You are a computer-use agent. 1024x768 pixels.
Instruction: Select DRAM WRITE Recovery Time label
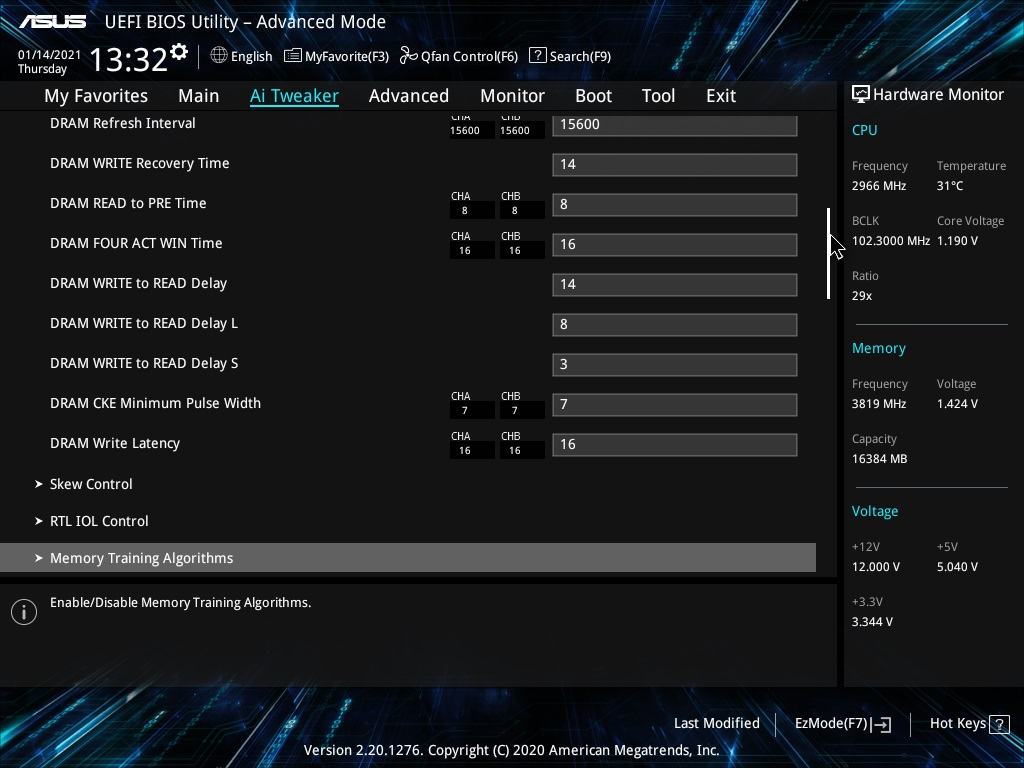point(140,163)
